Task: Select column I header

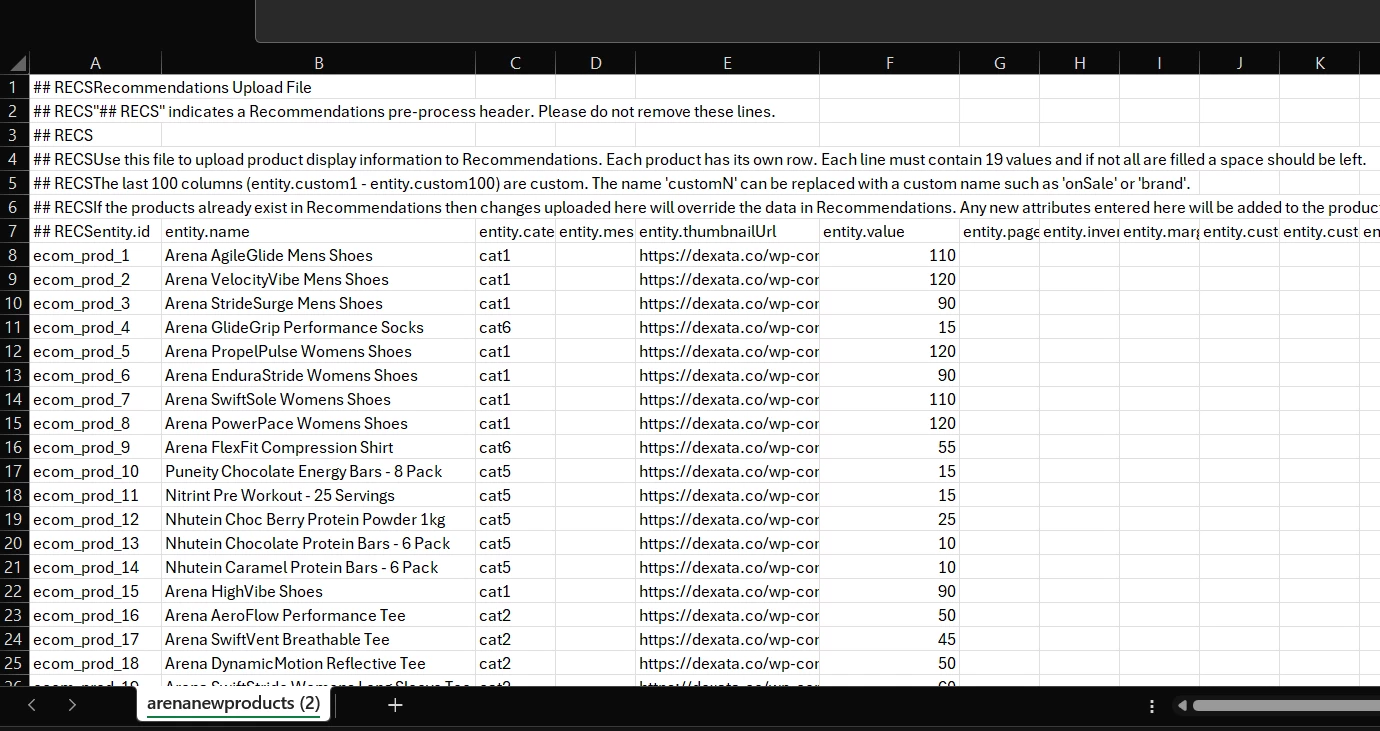Action: pos(1159,63)
